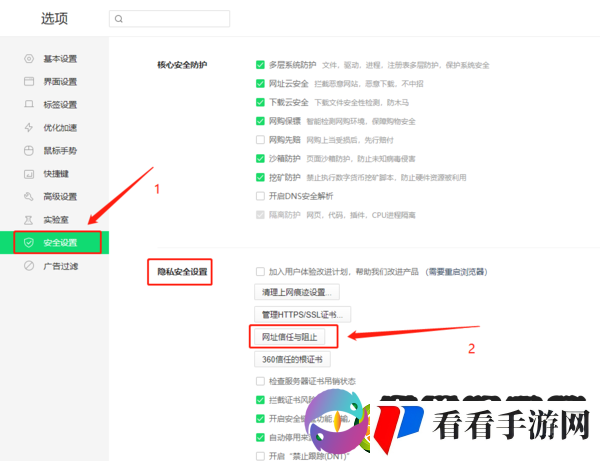Check 加入用户体验改进计划 checkbox
Image resolution: width=600 pixels, height=461 pixels.
point(260,272)
